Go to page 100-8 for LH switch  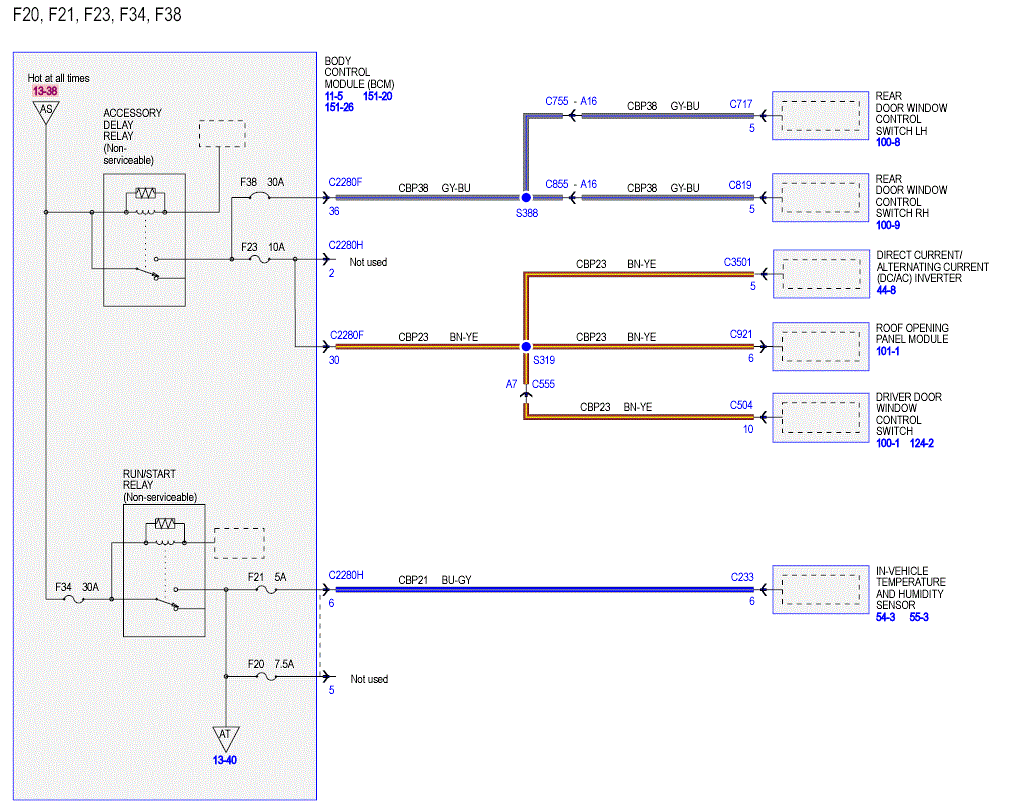click(x=888, y=142)
